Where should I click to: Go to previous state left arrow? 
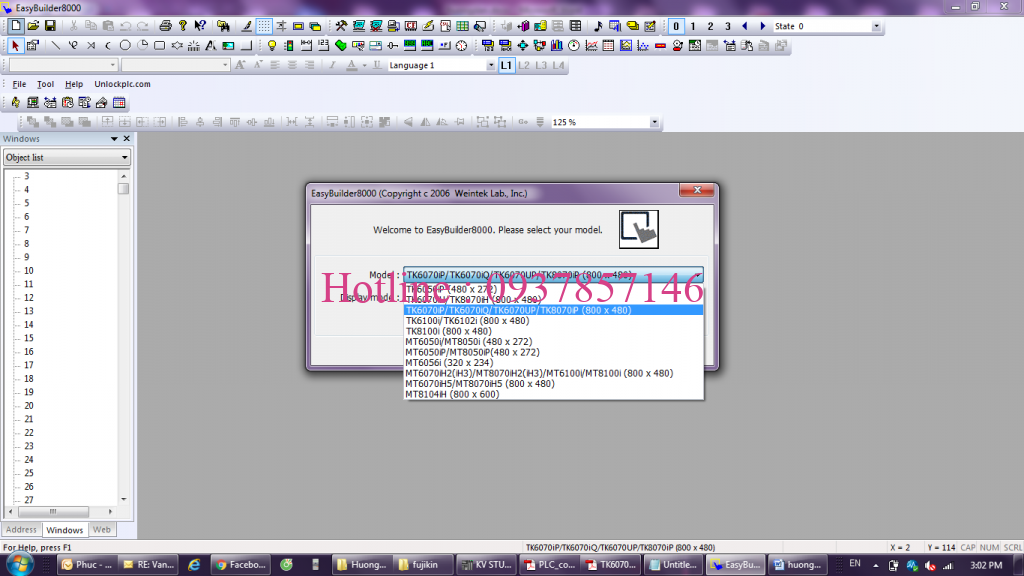[x=744, y=26]
